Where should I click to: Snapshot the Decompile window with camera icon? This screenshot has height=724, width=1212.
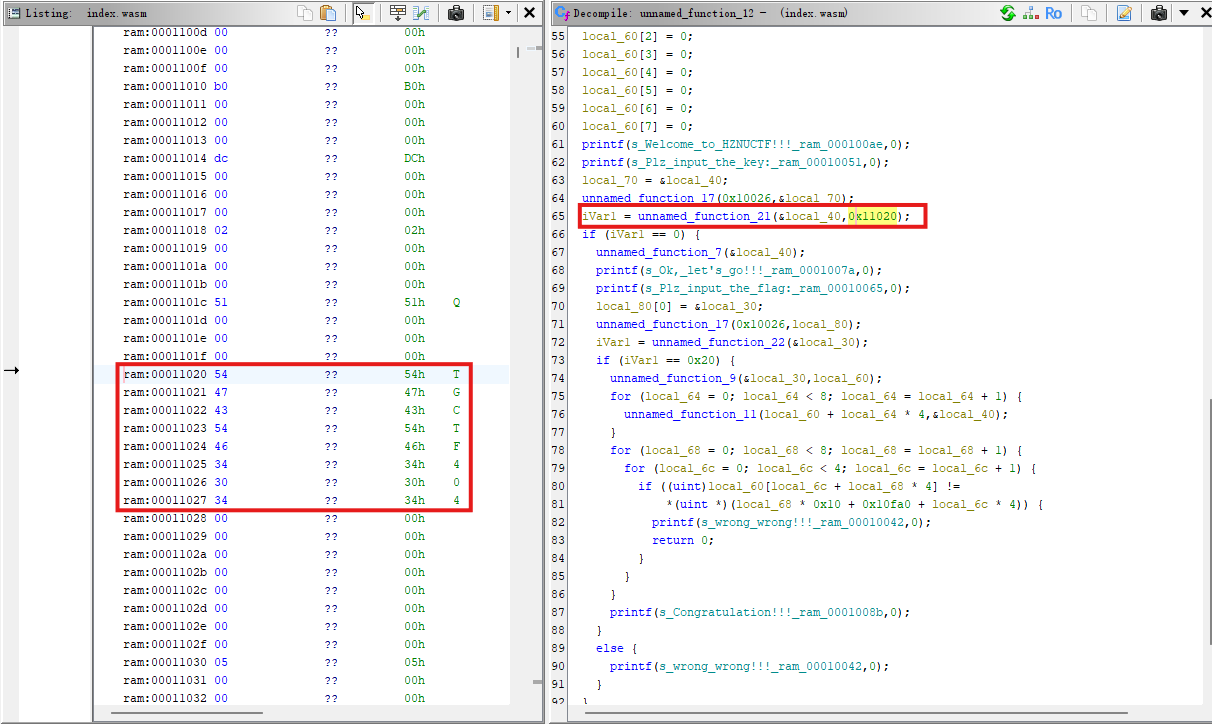coord(1159,13)
